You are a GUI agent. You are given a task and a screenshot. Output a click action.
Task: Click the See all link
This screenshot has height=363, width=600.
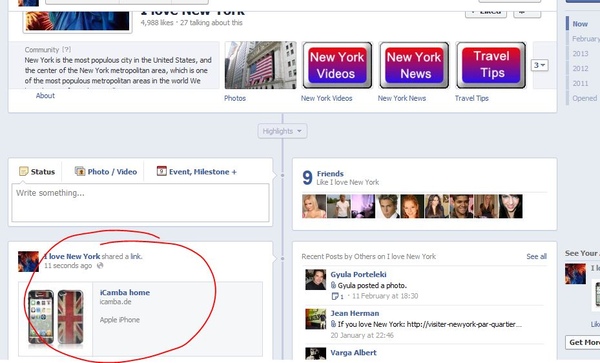[x=536, y=257]
